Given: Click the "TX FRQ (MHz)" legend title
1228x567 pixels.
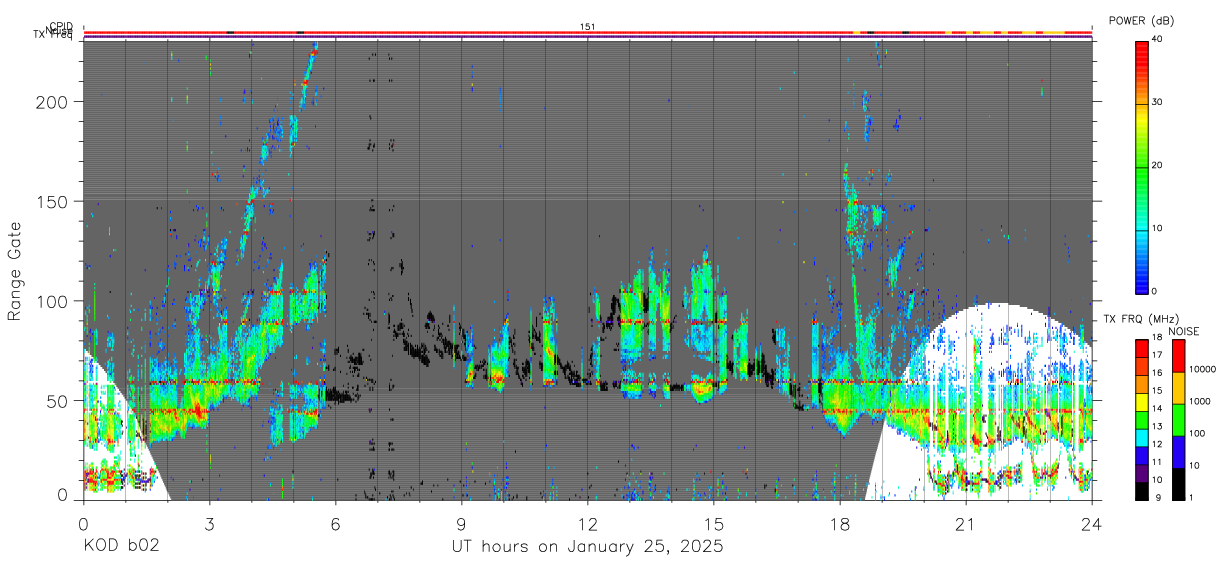Looking at the screenshot, I should click(x=1140, y=319).
